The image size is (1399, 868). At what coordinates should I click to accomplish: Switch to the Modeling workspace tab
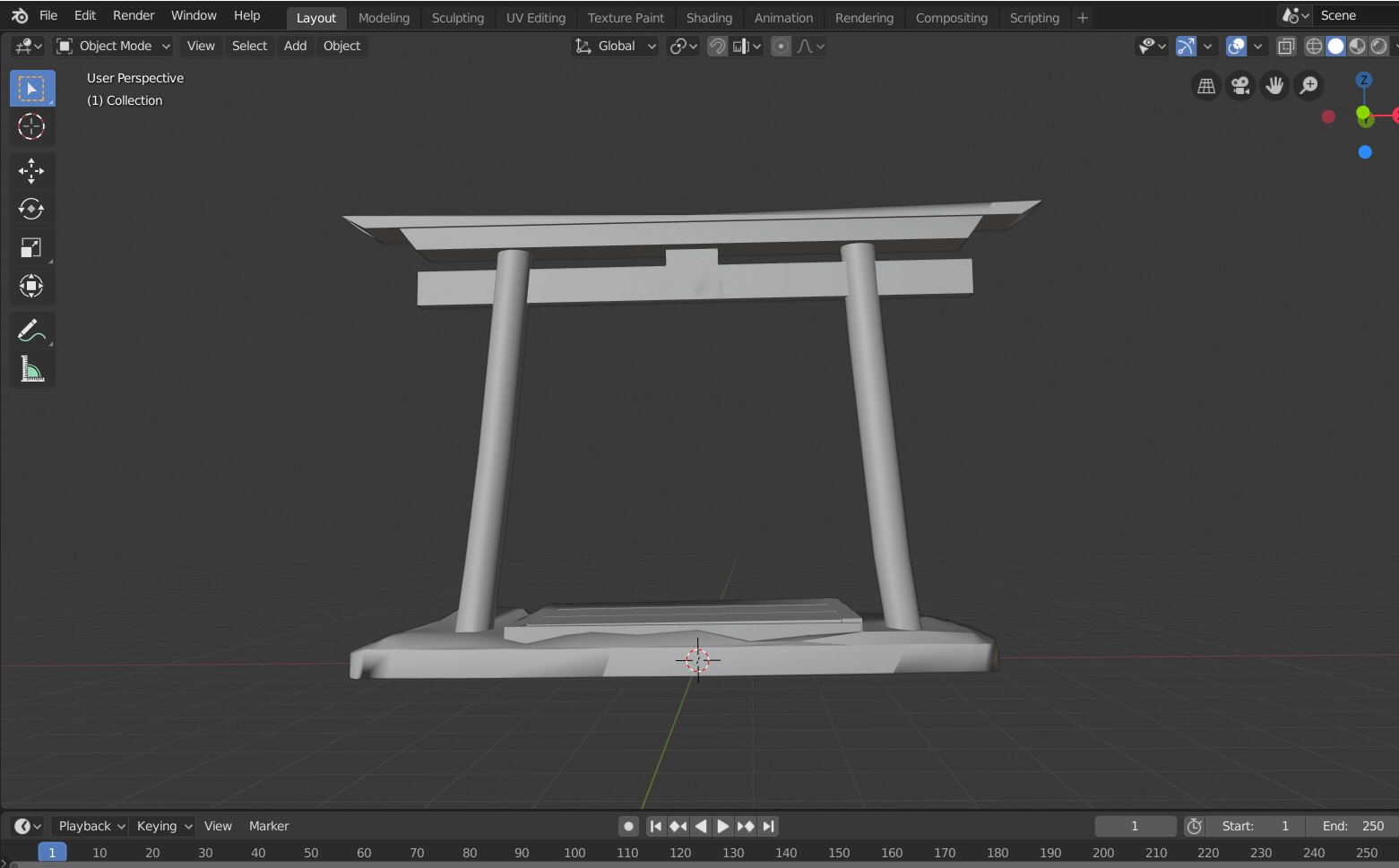[384, 18]
